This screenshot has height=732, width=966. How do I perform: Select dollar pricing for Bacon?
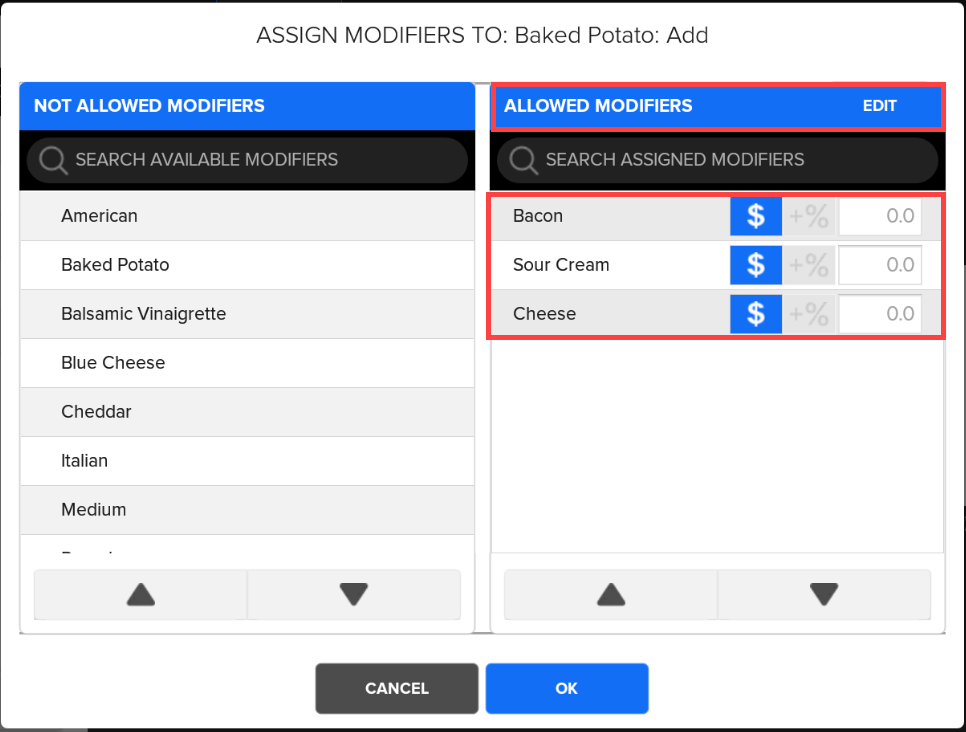pos(756,216)
